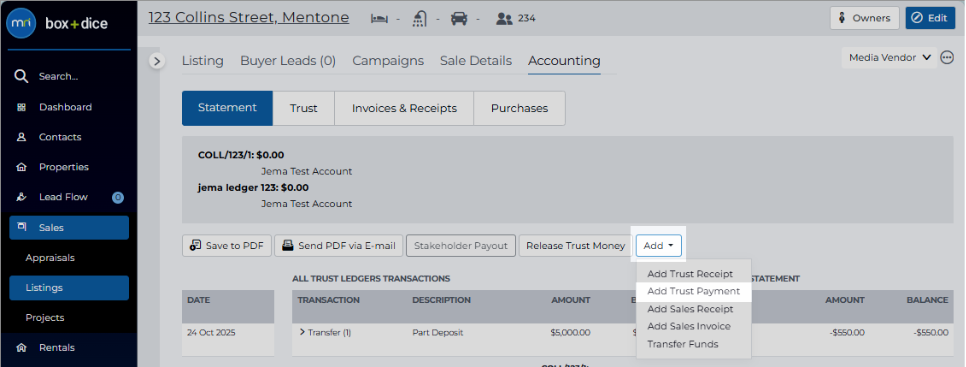The image size is (966, 367).
Task: Click the Rentals house icon
Action: coord(22,348)
